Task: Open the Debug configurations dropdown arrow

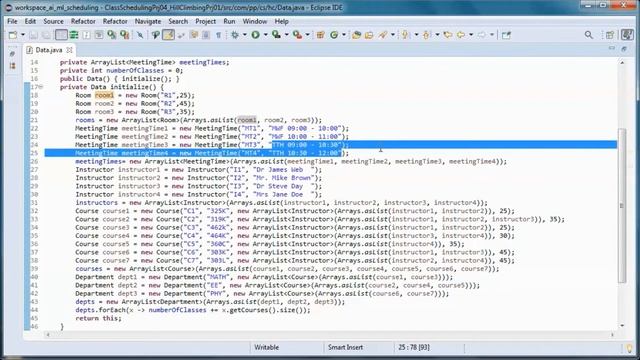Action: [x=244, y=35]
